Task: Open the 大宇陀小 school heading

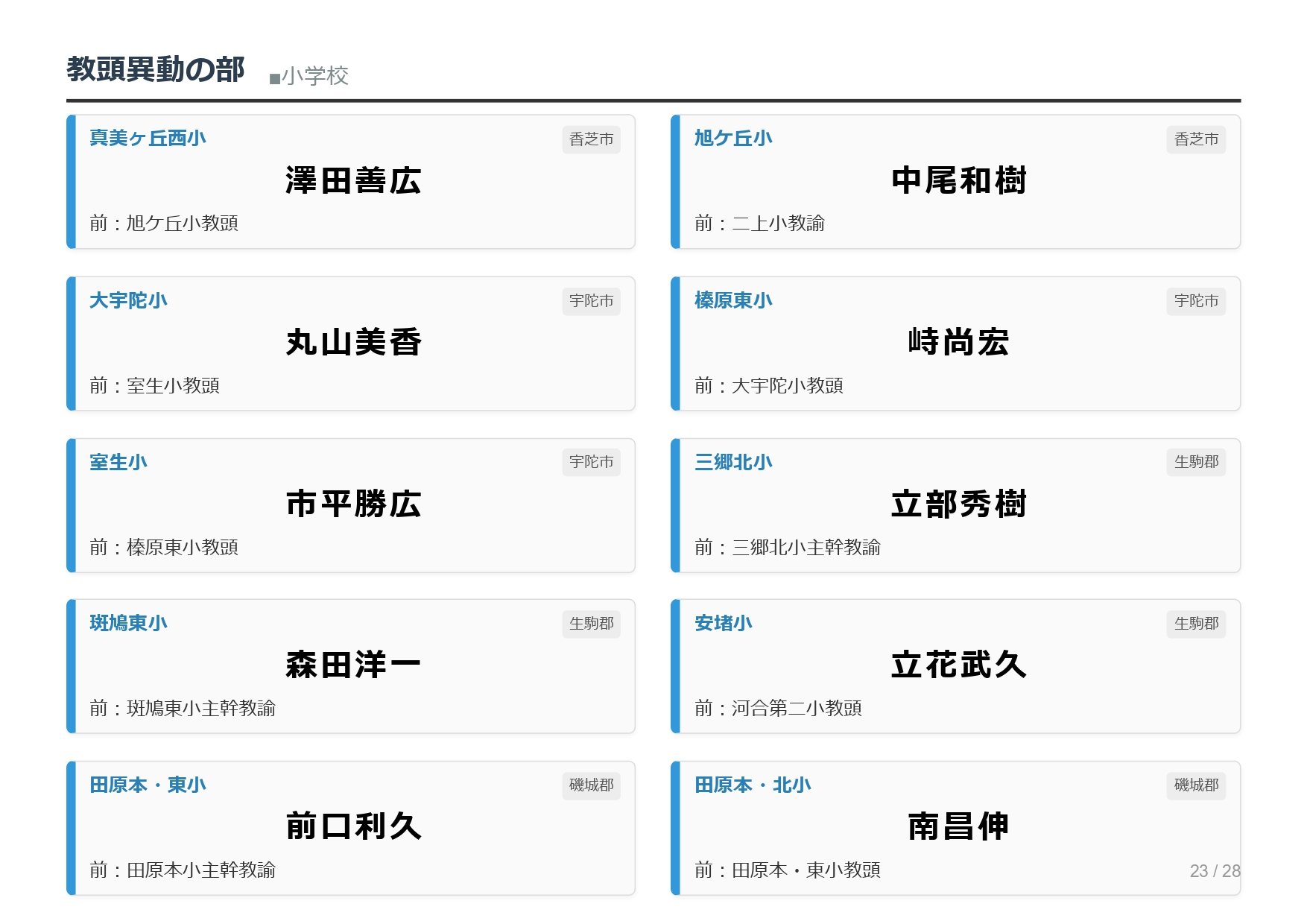Action: click(x=128, y=300)
